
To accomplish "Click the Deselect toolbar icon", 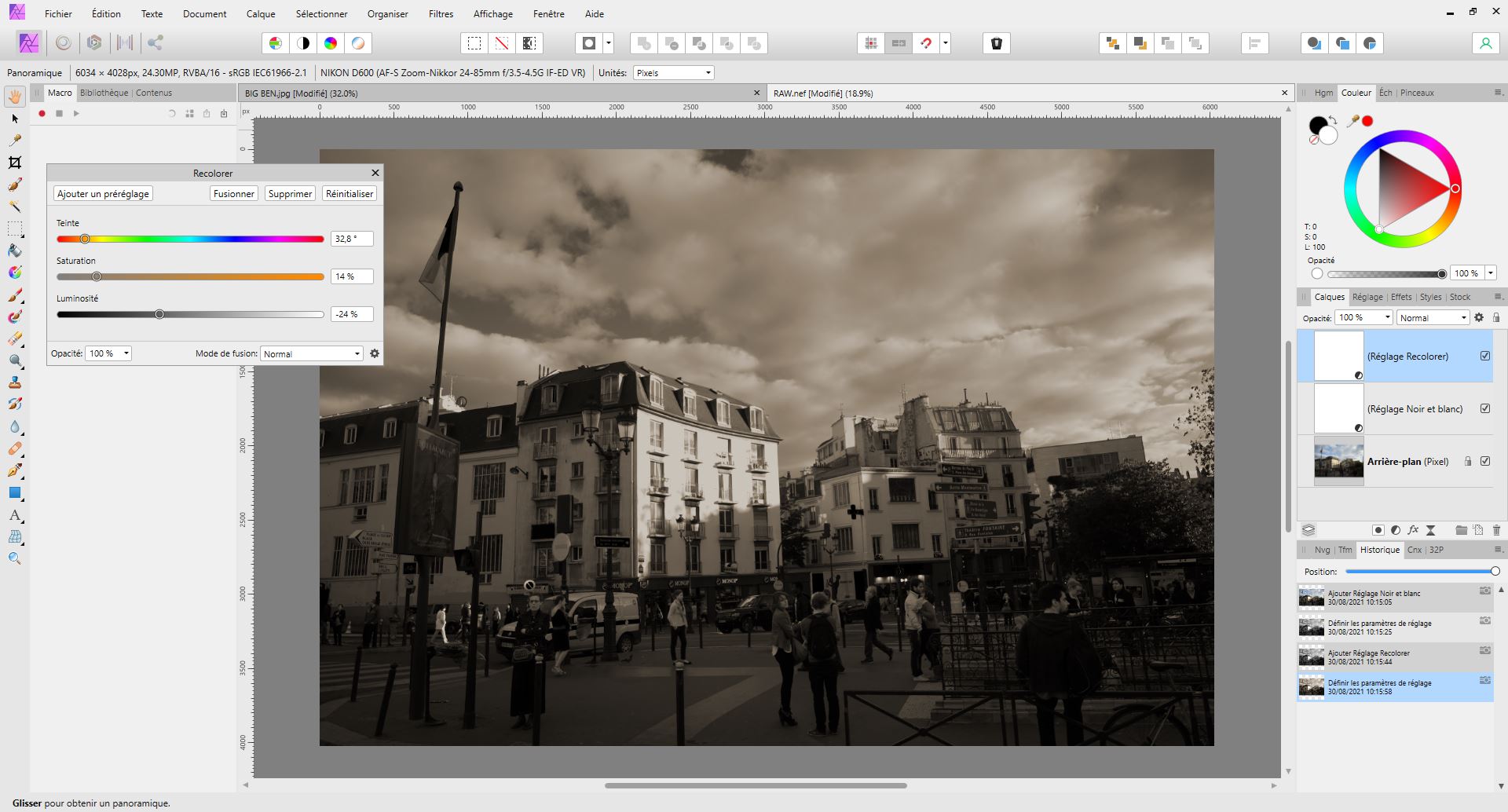I will point(502,43).
